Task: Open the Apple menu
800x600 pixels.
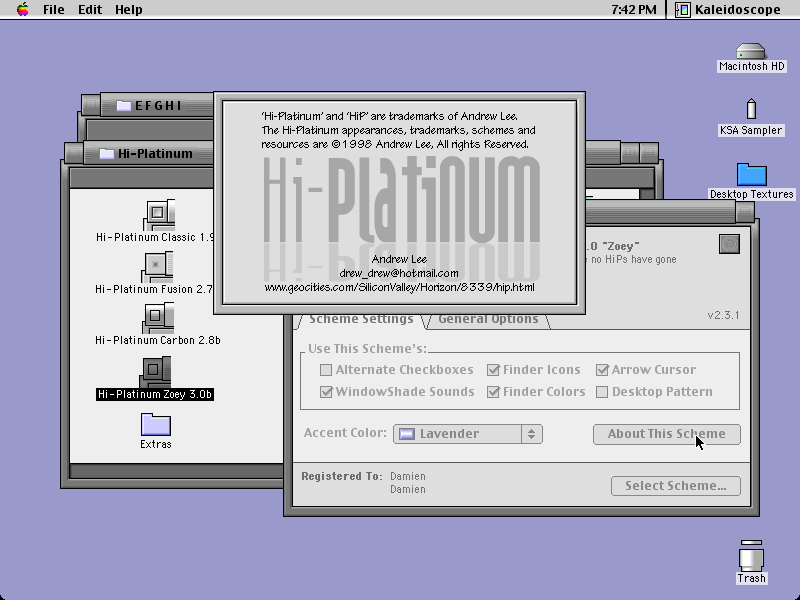Action: point(22,9)
